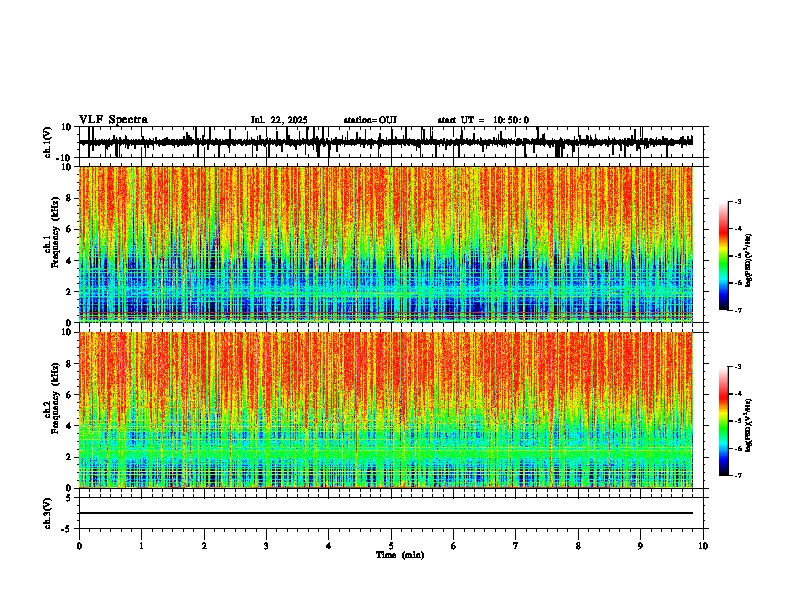Select the date "Jul. 22, 2025"

pyautogui.click(x=279, y=120)
